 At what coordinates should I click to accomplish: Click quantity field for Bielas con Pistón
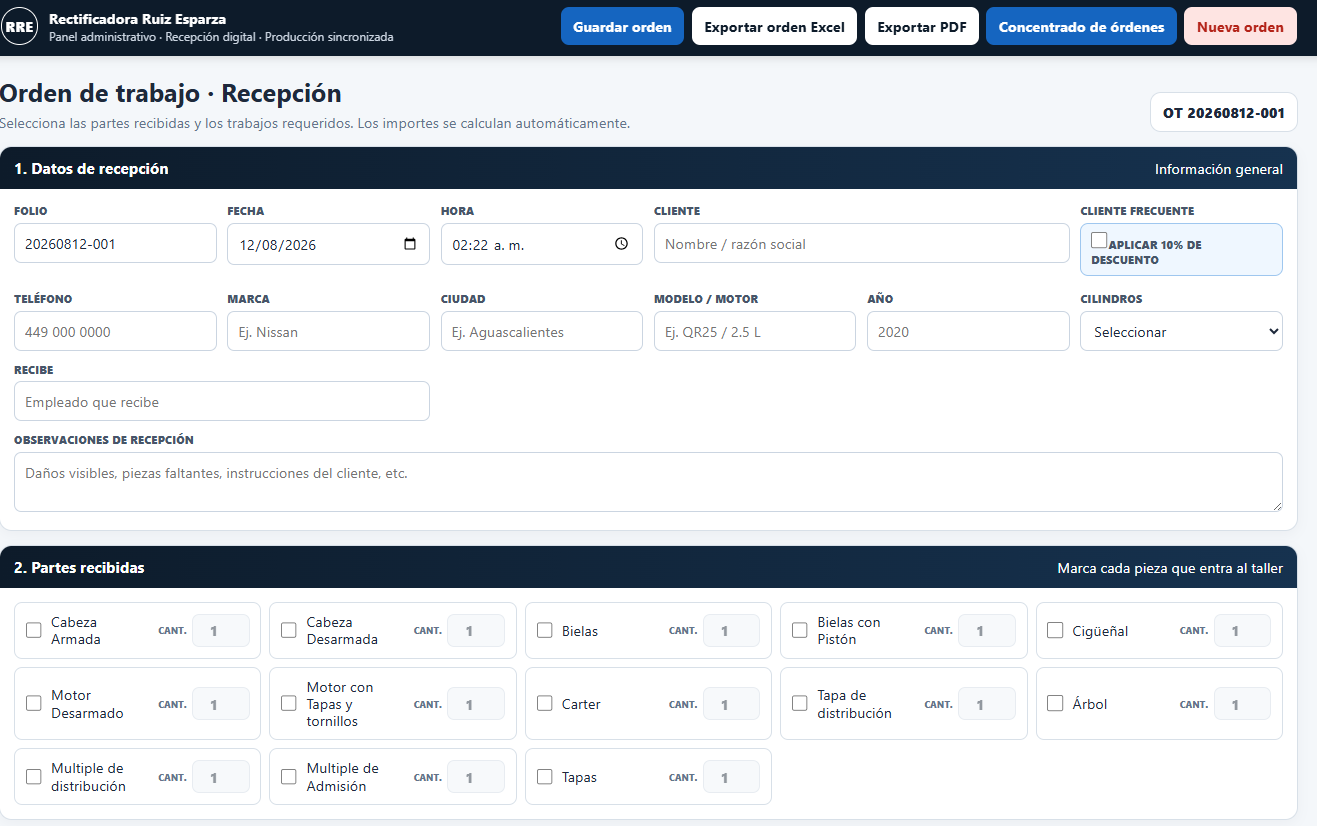987,631
